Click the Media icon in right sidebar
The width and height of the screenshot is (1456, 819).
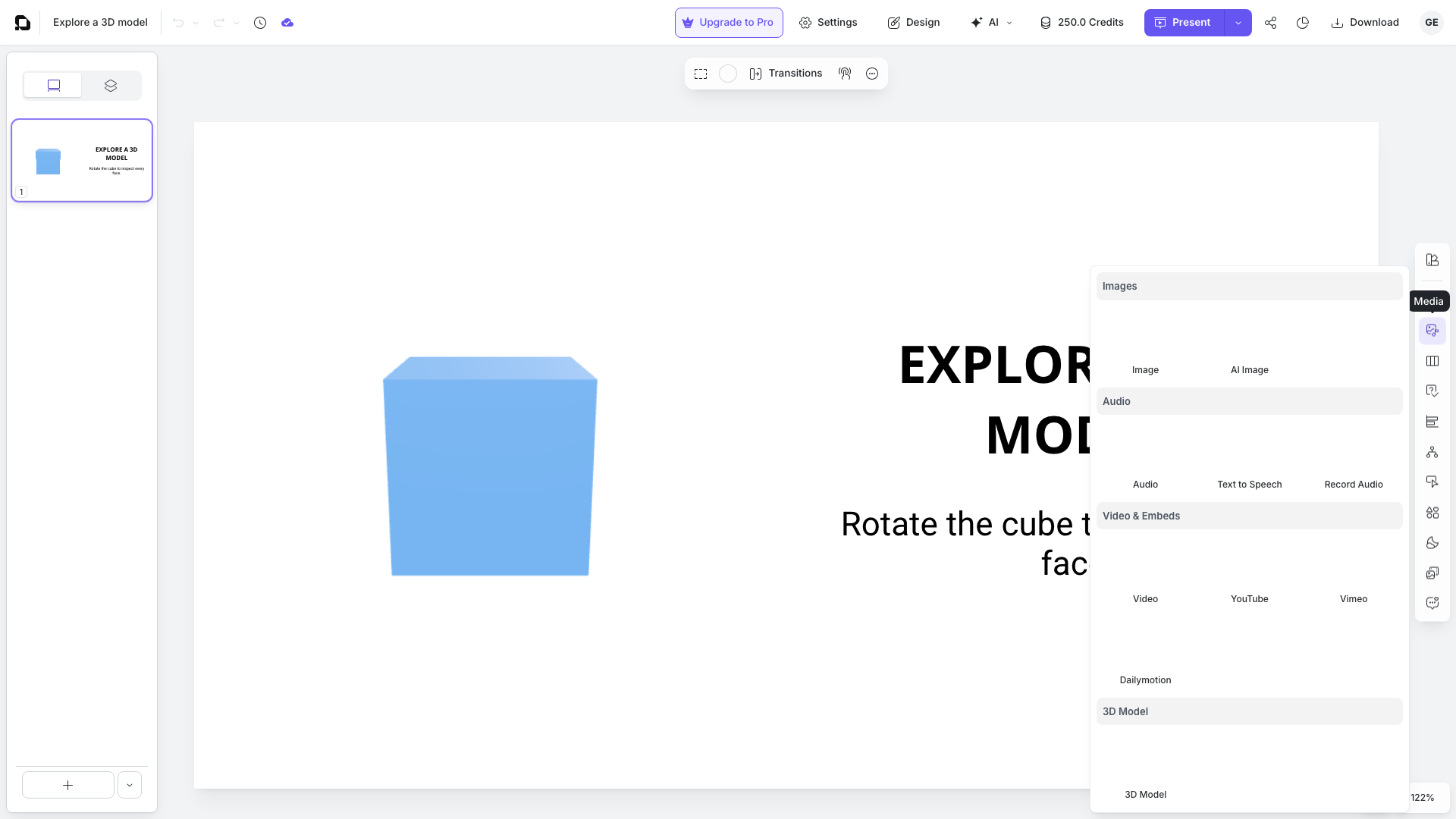click(1432, 331)
